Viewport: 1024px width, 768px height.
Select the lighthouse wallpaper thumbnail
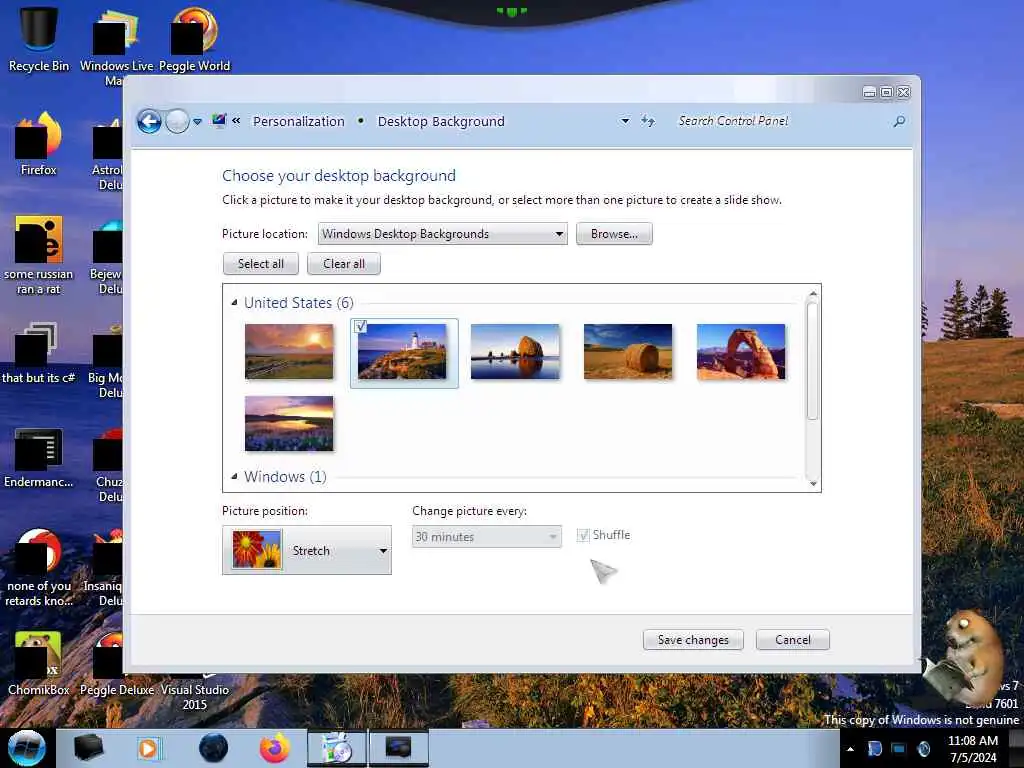[x=402, y=353]
